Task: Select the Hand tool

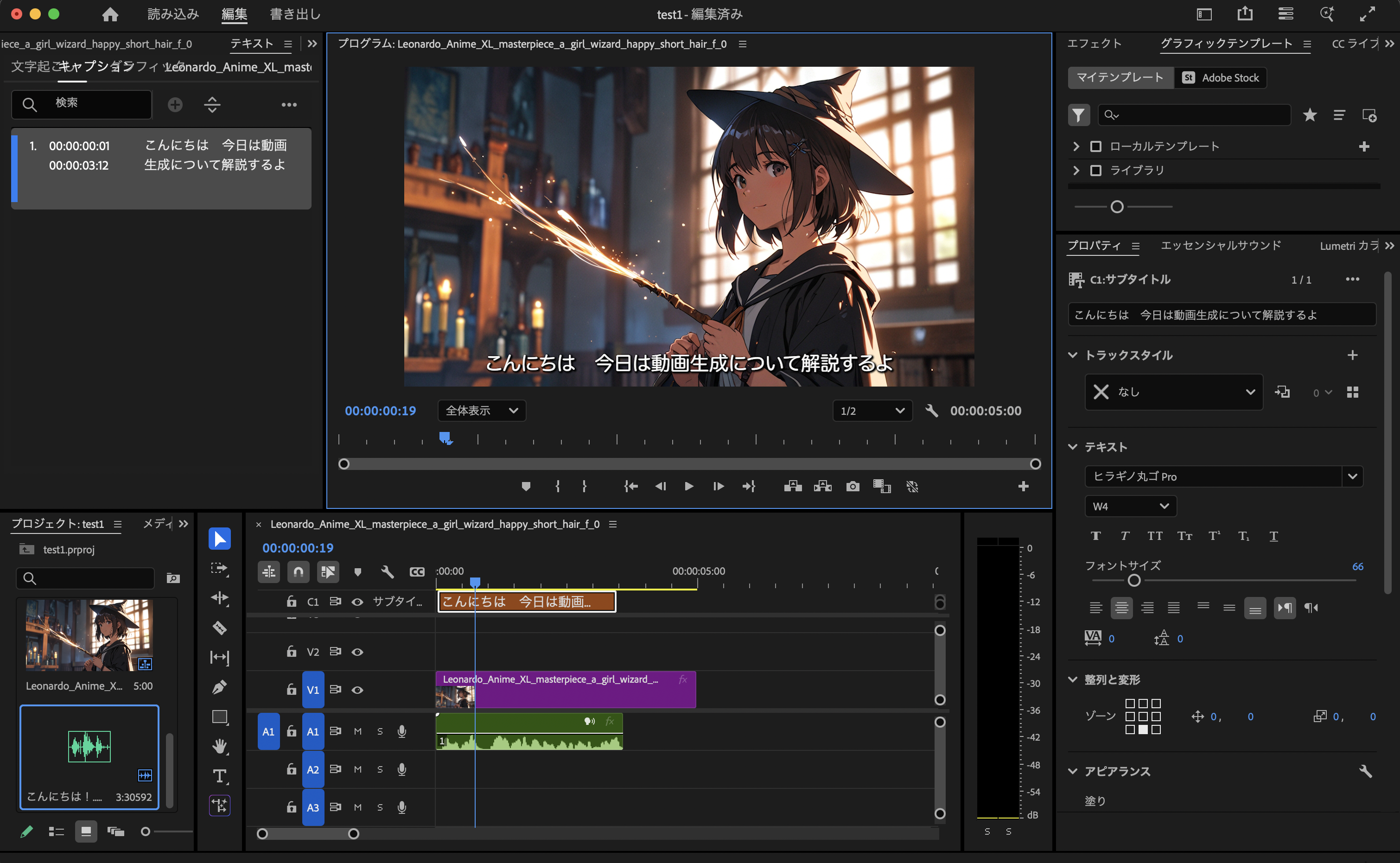Action: point(220,747)
